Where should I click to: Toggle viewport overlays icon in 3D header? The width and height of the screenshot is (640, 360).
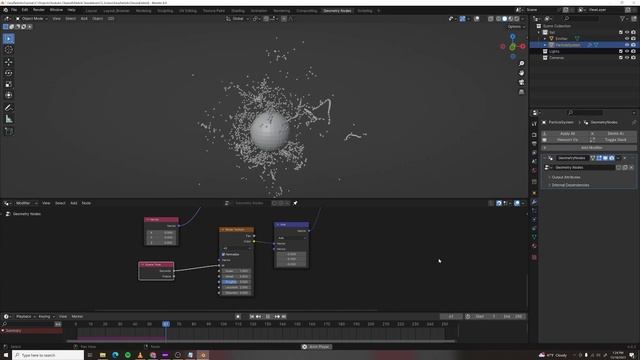[x=477, y=19]
